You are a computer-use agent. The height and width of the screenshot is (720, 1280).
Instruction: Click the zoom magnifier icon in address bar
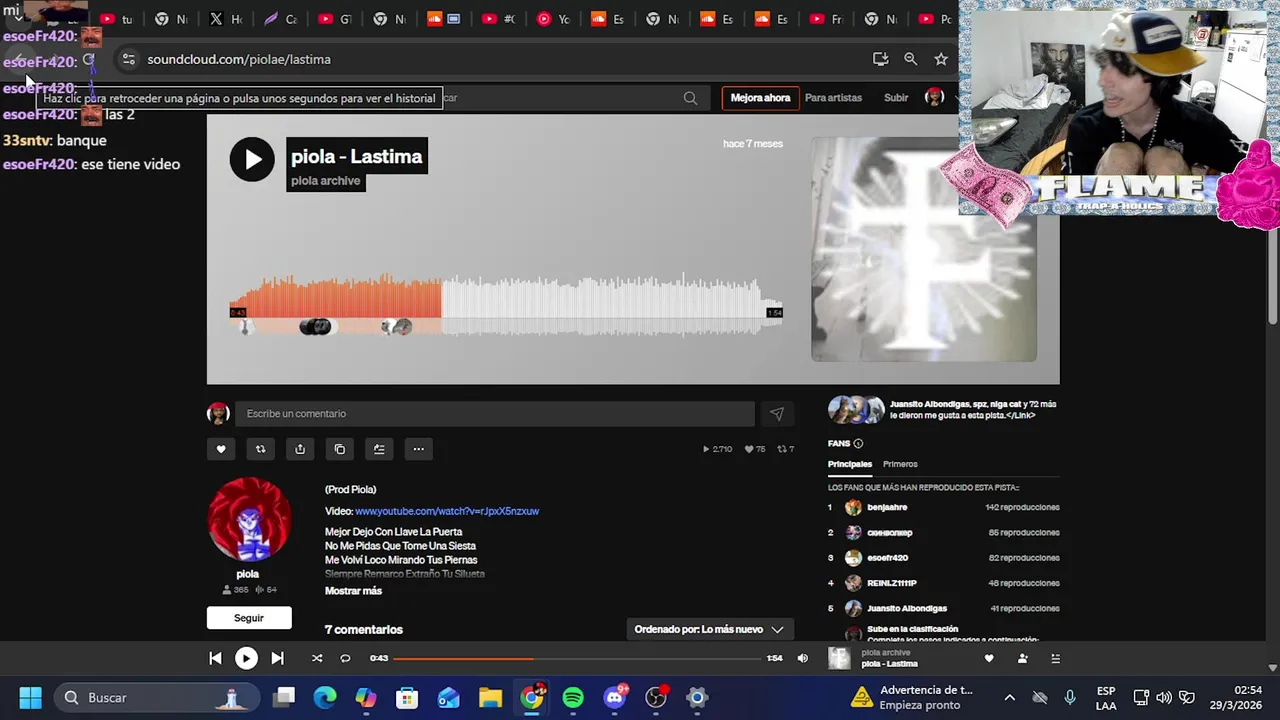pos(910,59)
